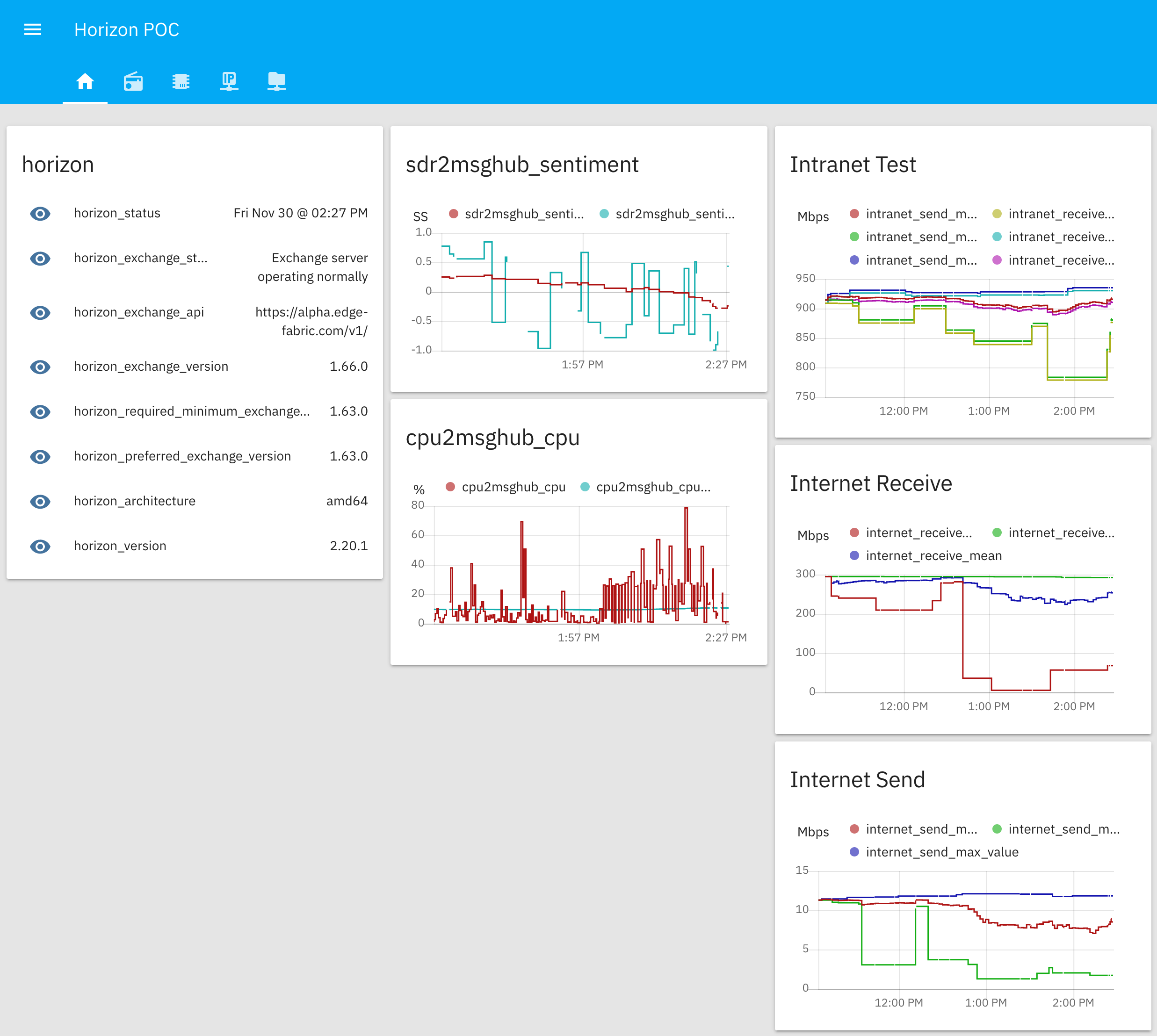Toggle teal intranet_receive legend series
This screenshot has width=1157, height=1036.
[x=1053, y=237]
